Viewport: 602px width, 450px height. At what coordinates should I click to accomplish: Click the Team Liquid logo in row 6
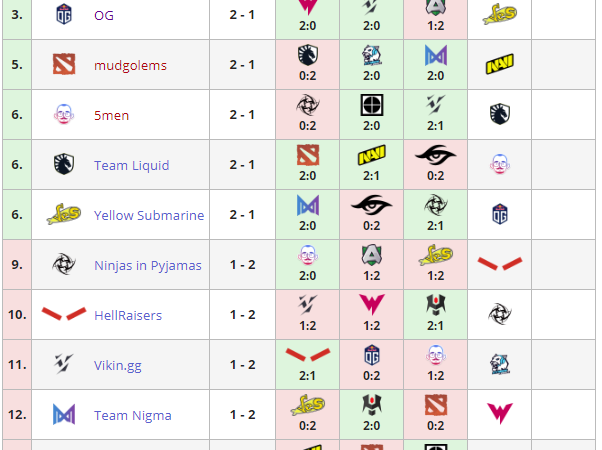click(64, 165)
